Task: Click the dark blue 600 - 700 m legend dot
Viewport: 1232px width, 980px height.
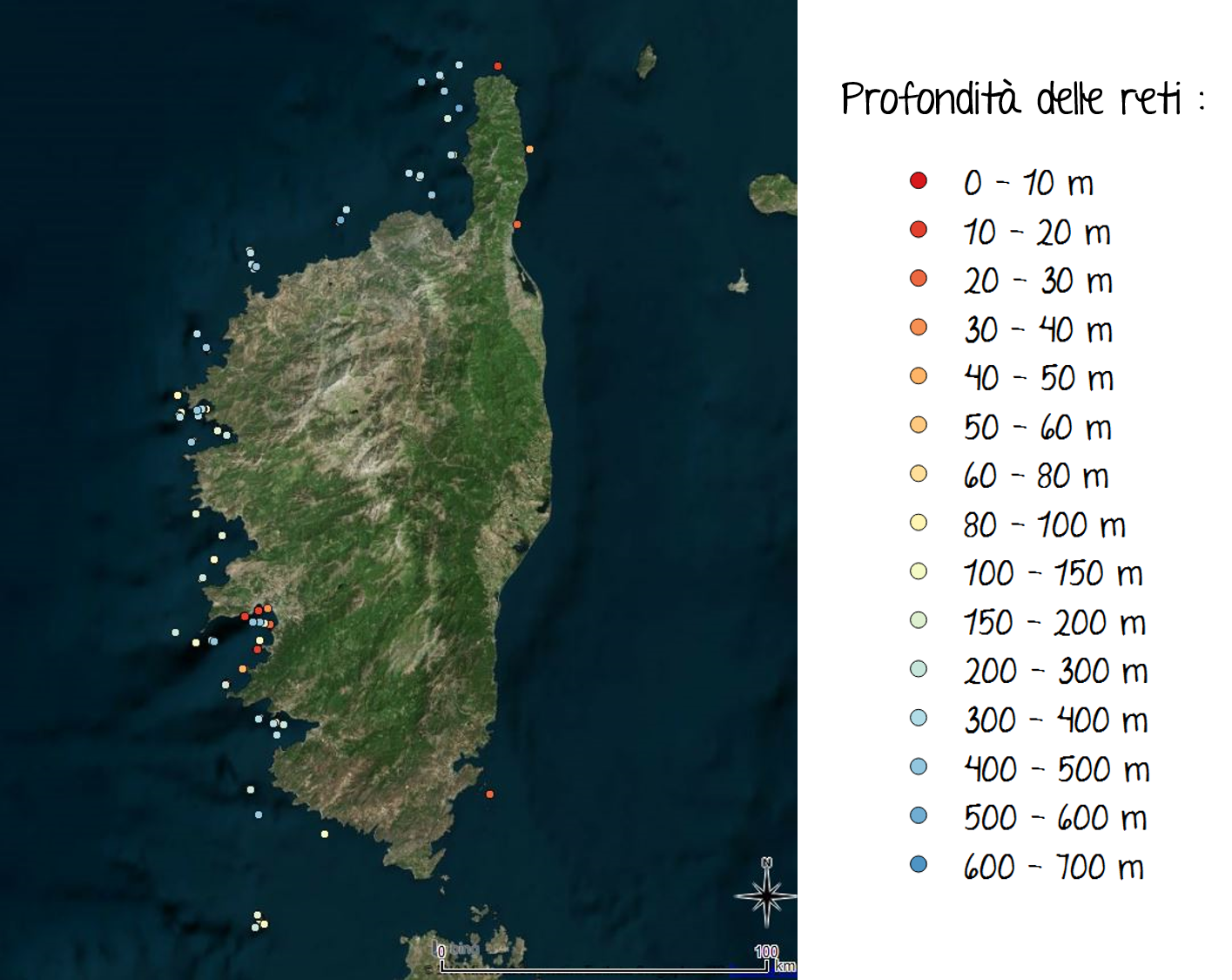Action: point(918,864)
